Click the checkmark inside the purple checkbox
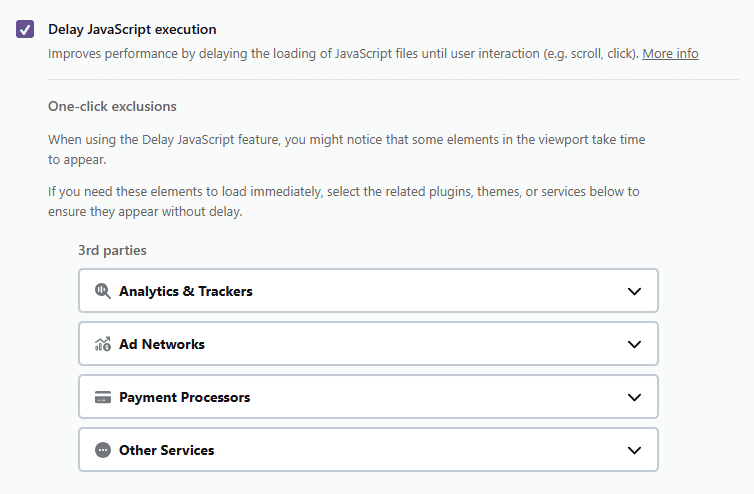754x494 pixels. [25, 30]
